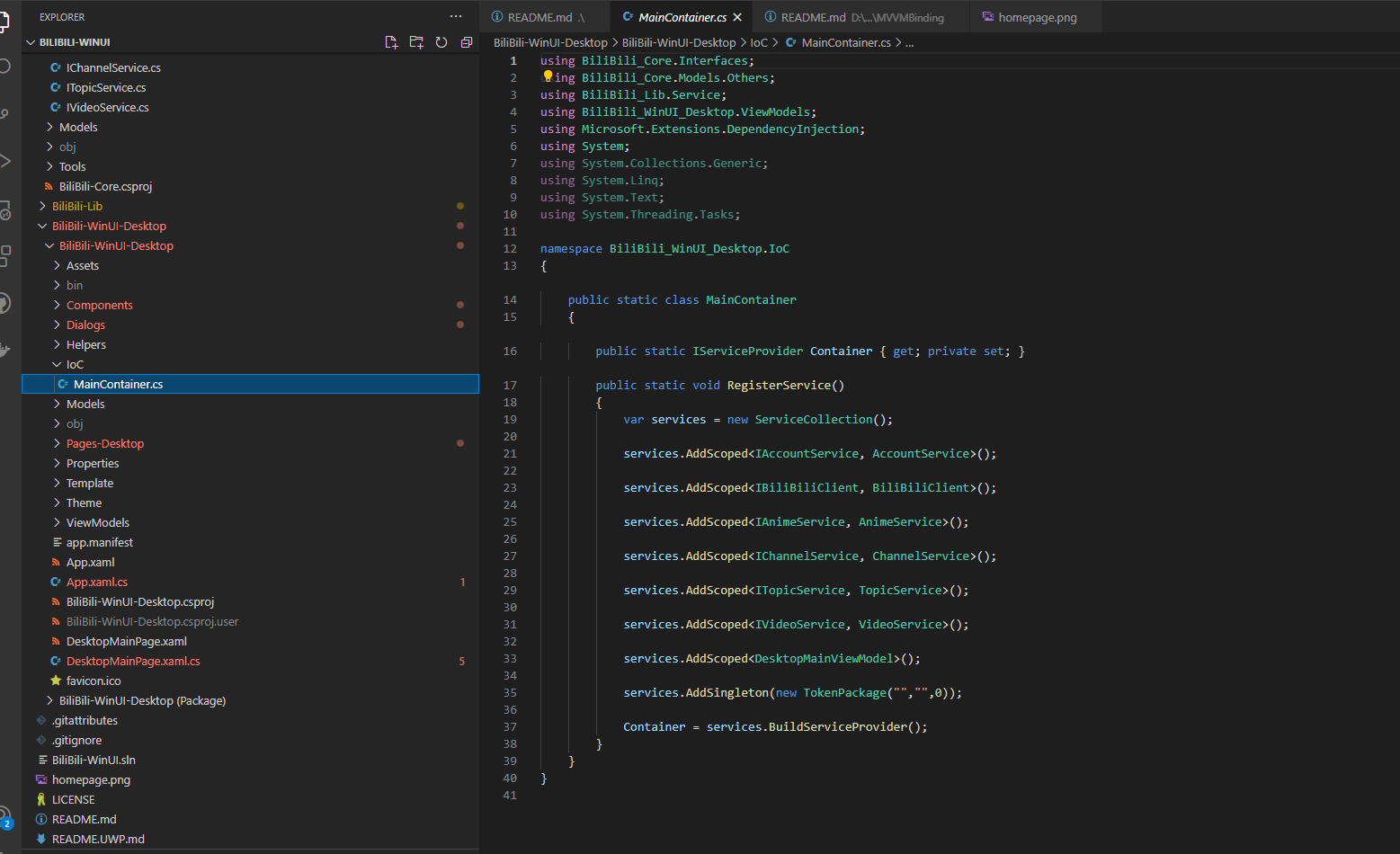Click DesktopMainViewModel on line 33
This screenshot has width=1400, height=854.
click(x=824, y=658)
